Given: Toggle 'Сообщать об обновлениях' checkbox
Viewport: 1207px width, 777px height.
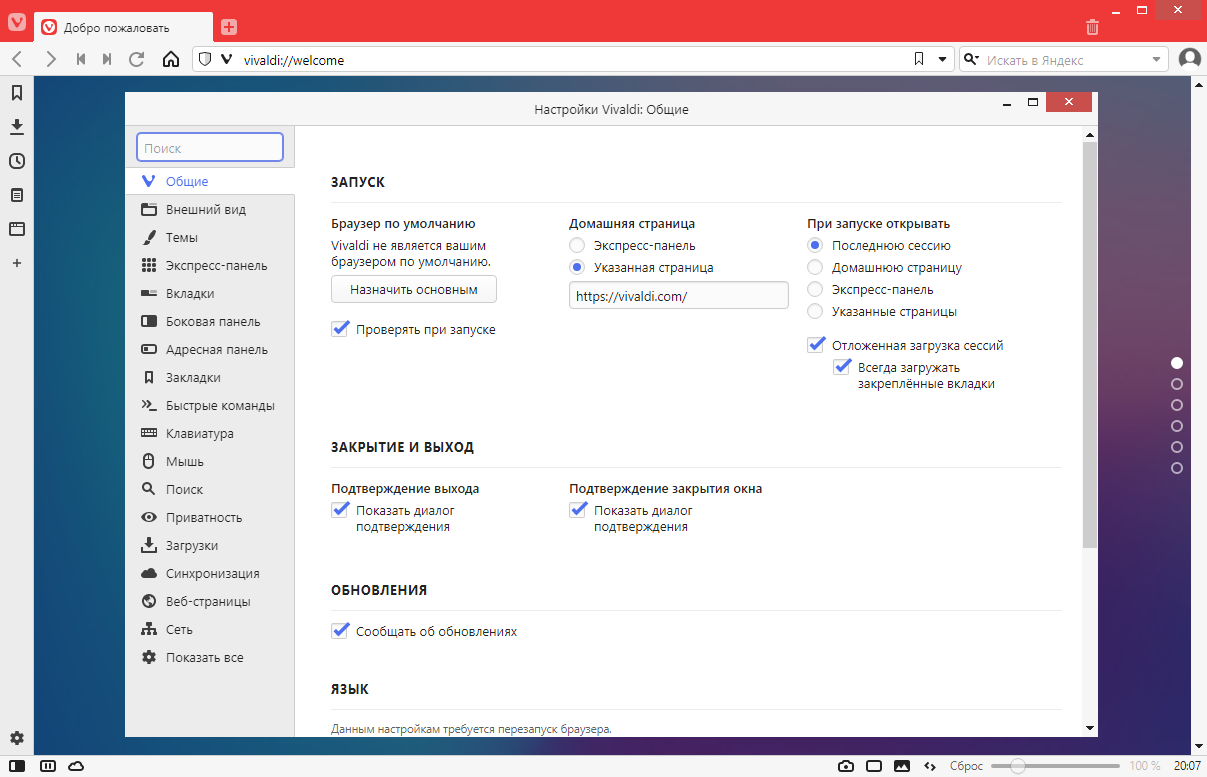Looking at the screenshot, I should pyautogui.click(x=340, y=631).
